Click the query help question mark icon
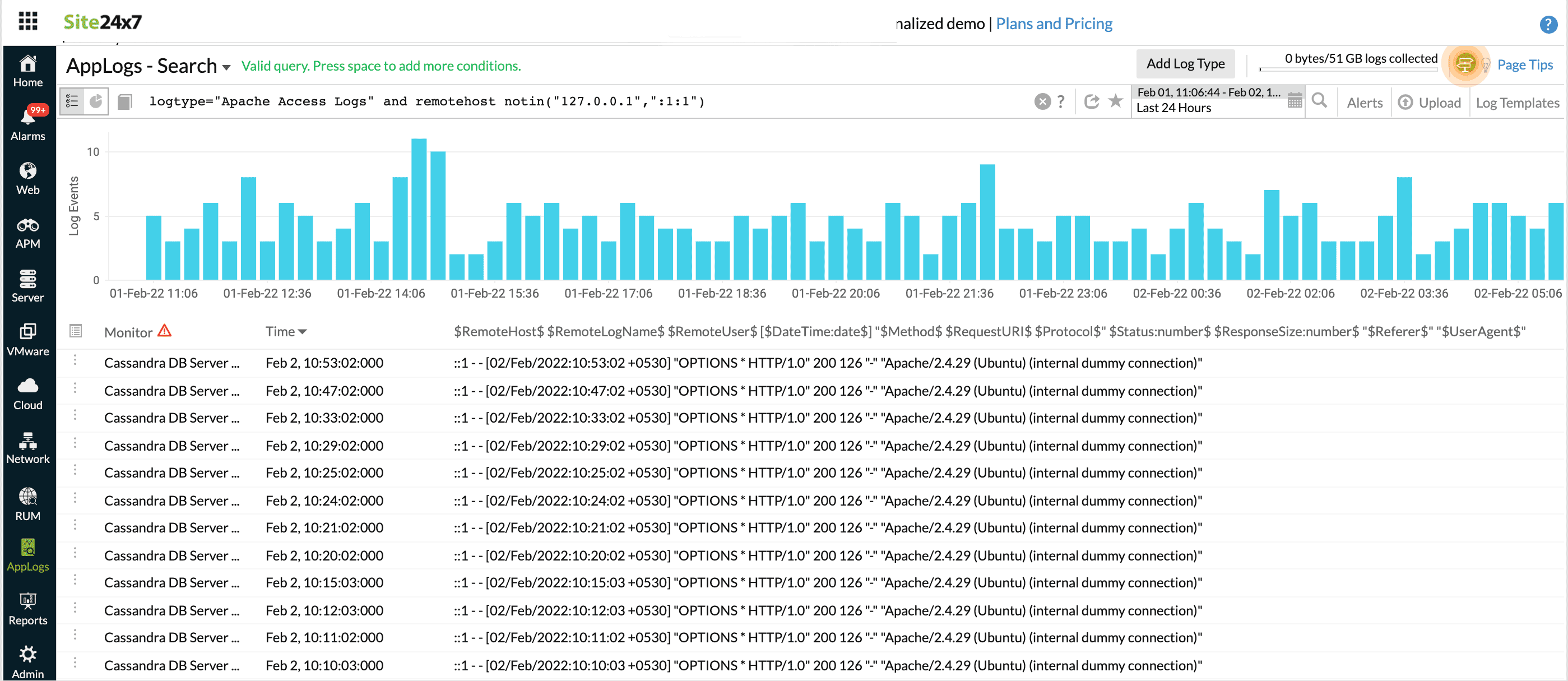 [x=1061, y=101]
